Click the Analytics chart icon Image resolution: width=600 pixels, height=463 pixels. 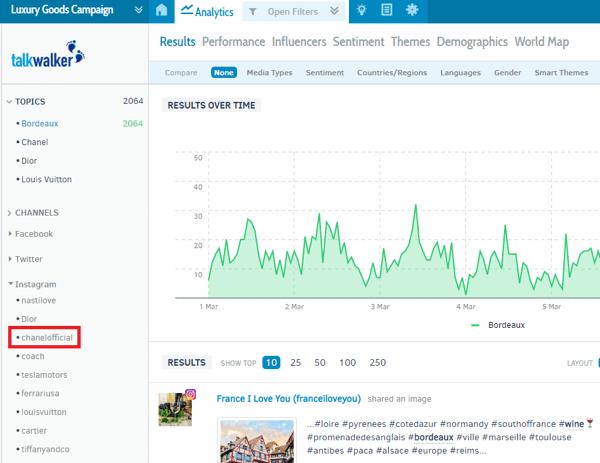pos(187,10)
